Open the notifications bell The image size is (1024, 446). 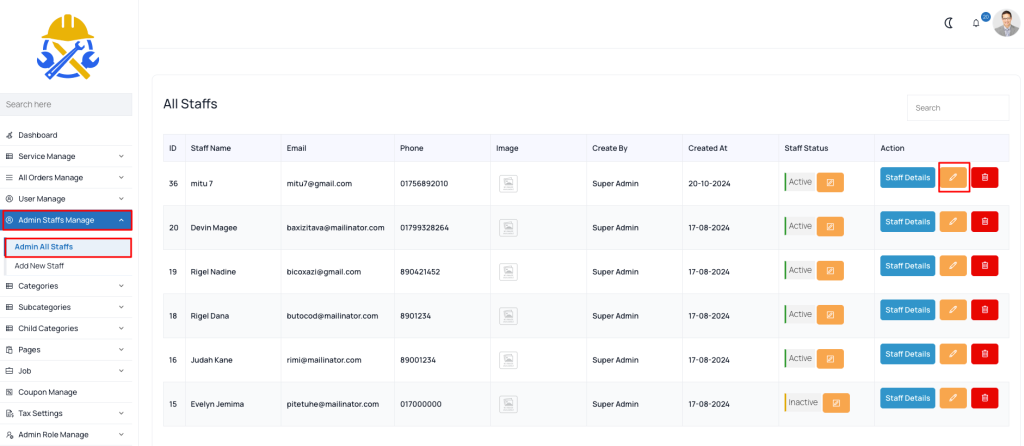click(976, 23)
